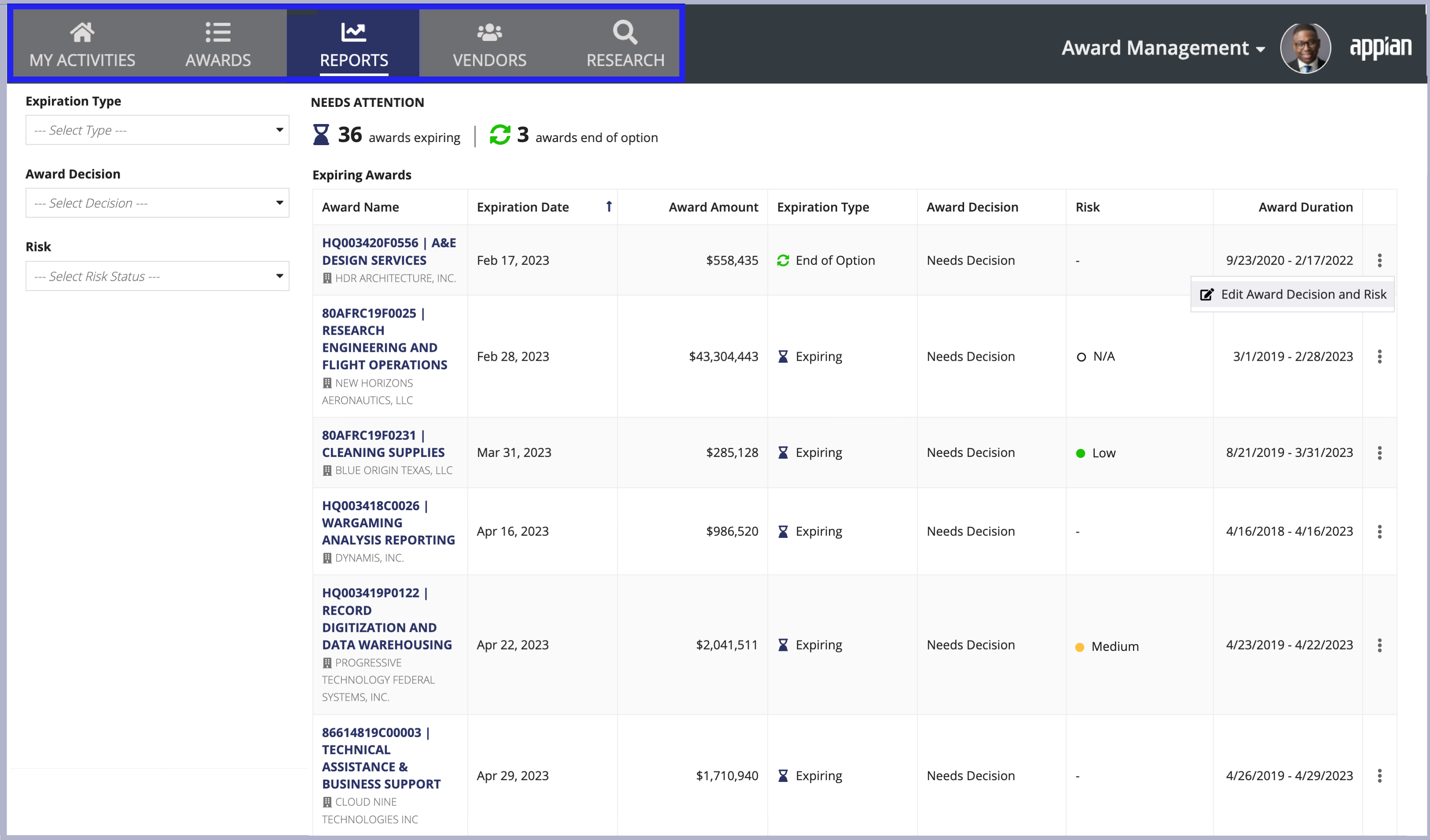The image size is (1430, 840).
Task: Click the N/A risk circle indicator
Action: [x=1081, y=357]
